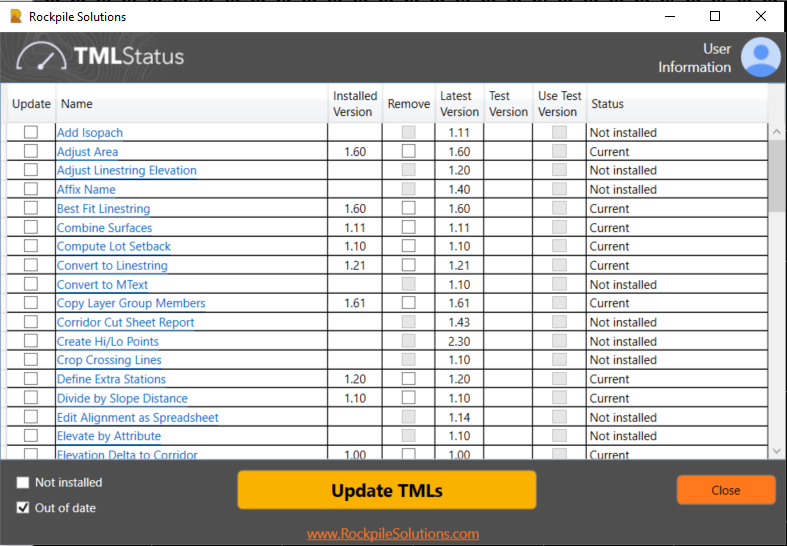Viewport: 787px width, 546px height.
Task: Select the Latest Version 2.30 cell of Create Hi/Lo Points
Action: [459, 341]
